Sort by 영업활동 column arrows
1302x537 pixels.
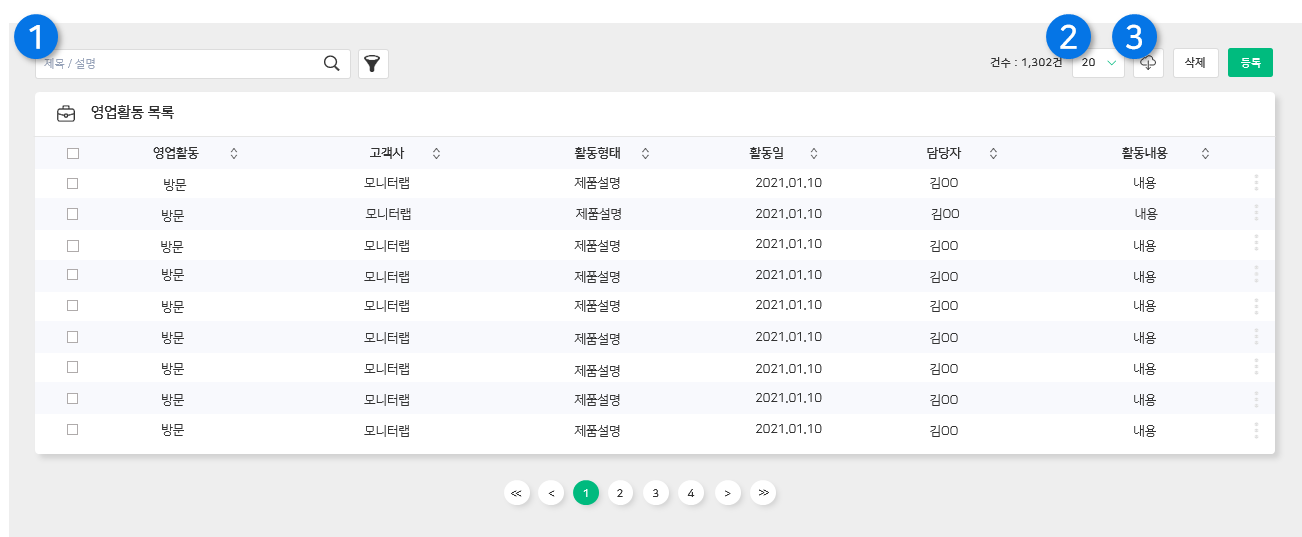click(x=234, y=153)
